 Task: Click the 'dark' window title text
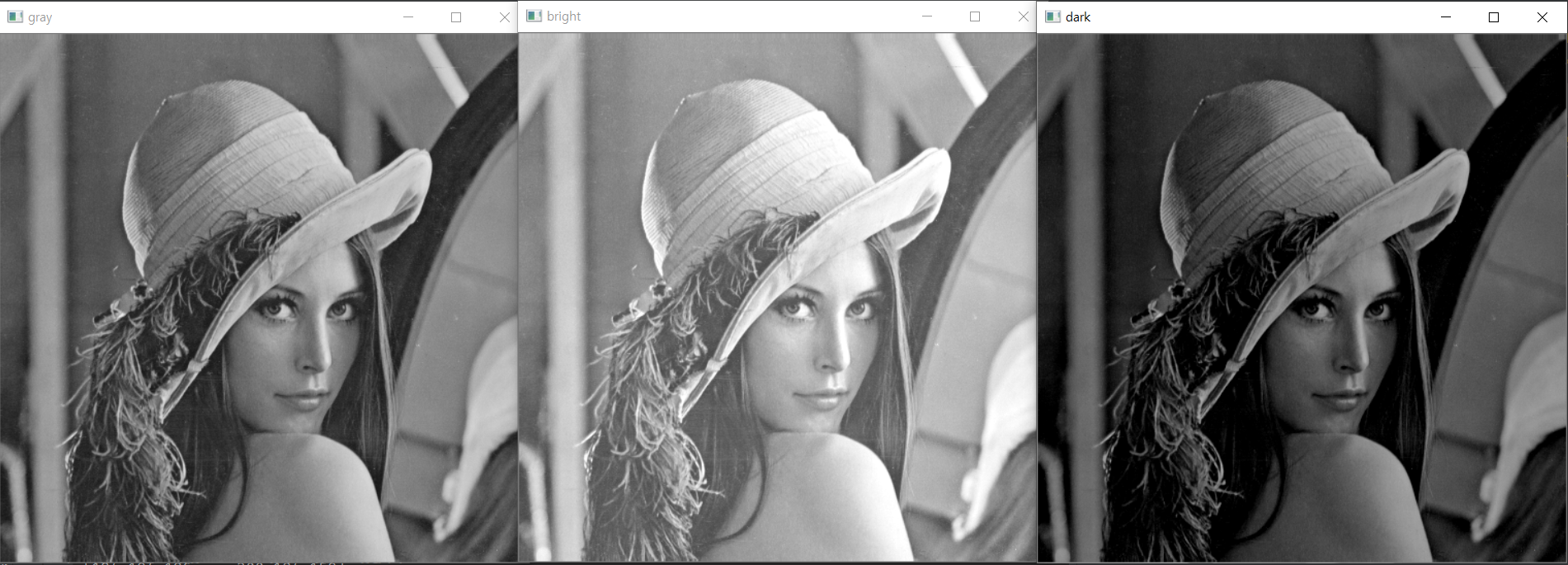click(x=1078, y=16)
